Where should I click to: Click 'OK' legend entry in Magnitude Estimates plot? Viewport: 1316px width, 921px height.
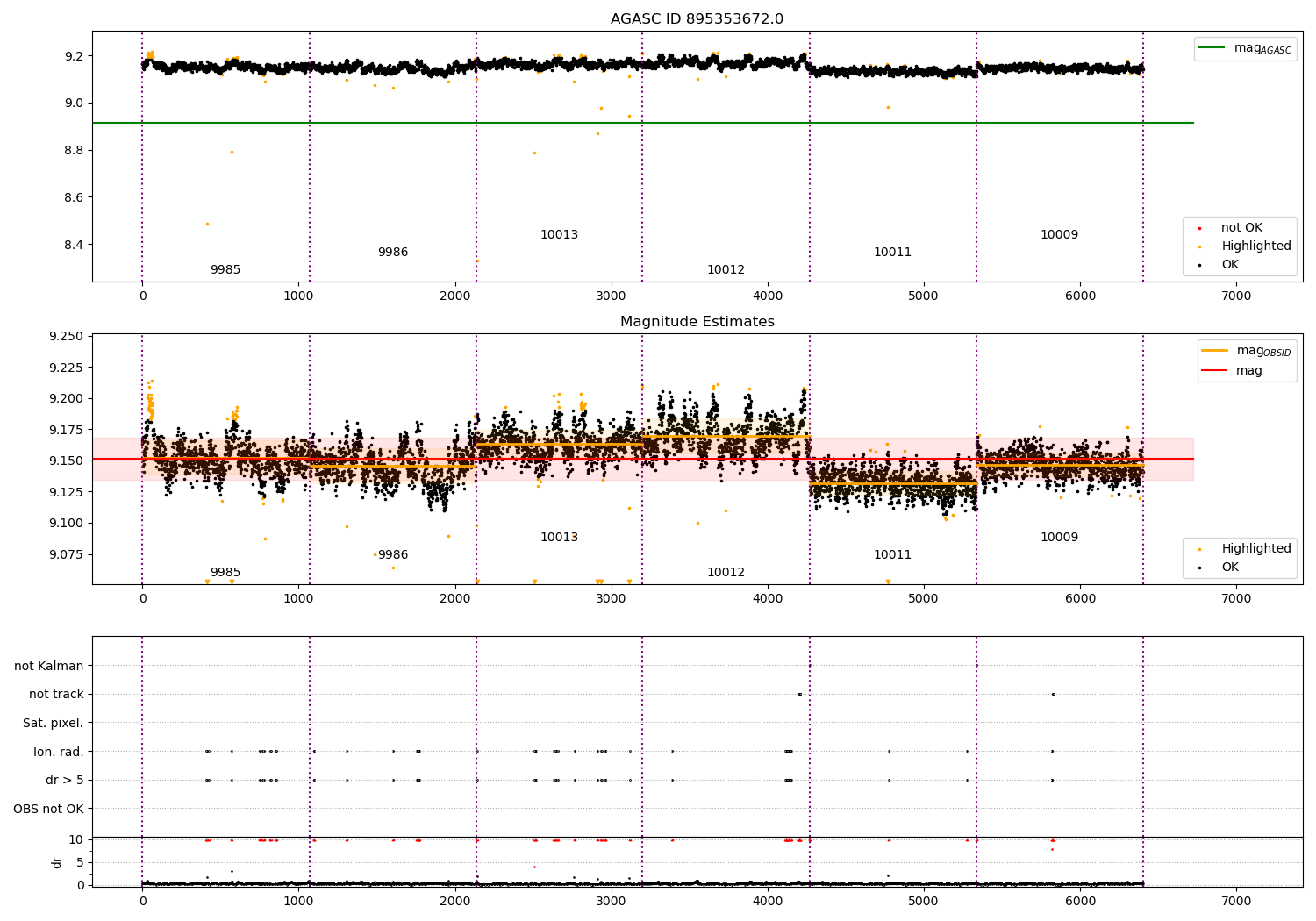click(1230, 568)
